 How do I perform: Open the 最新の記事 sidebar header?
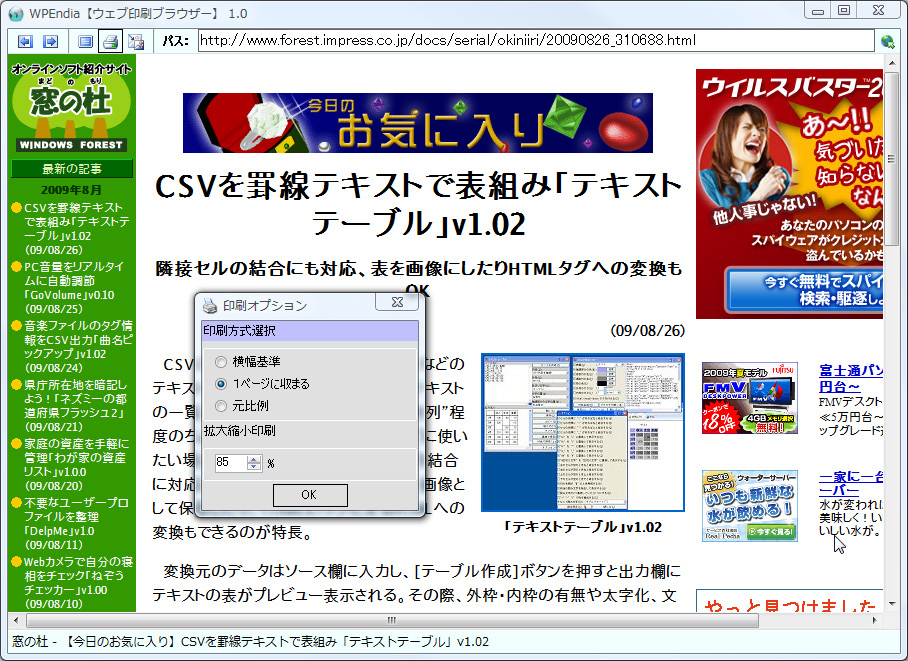[72, 169]
